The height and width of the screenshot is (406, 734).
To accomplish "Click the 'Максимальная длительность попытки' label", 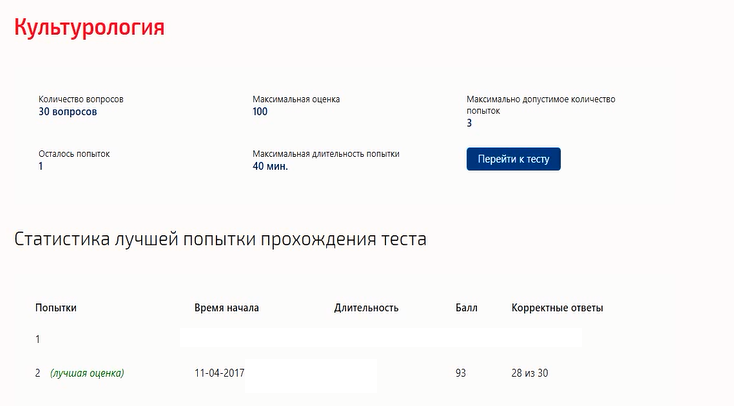I will (x=326, y=154).
